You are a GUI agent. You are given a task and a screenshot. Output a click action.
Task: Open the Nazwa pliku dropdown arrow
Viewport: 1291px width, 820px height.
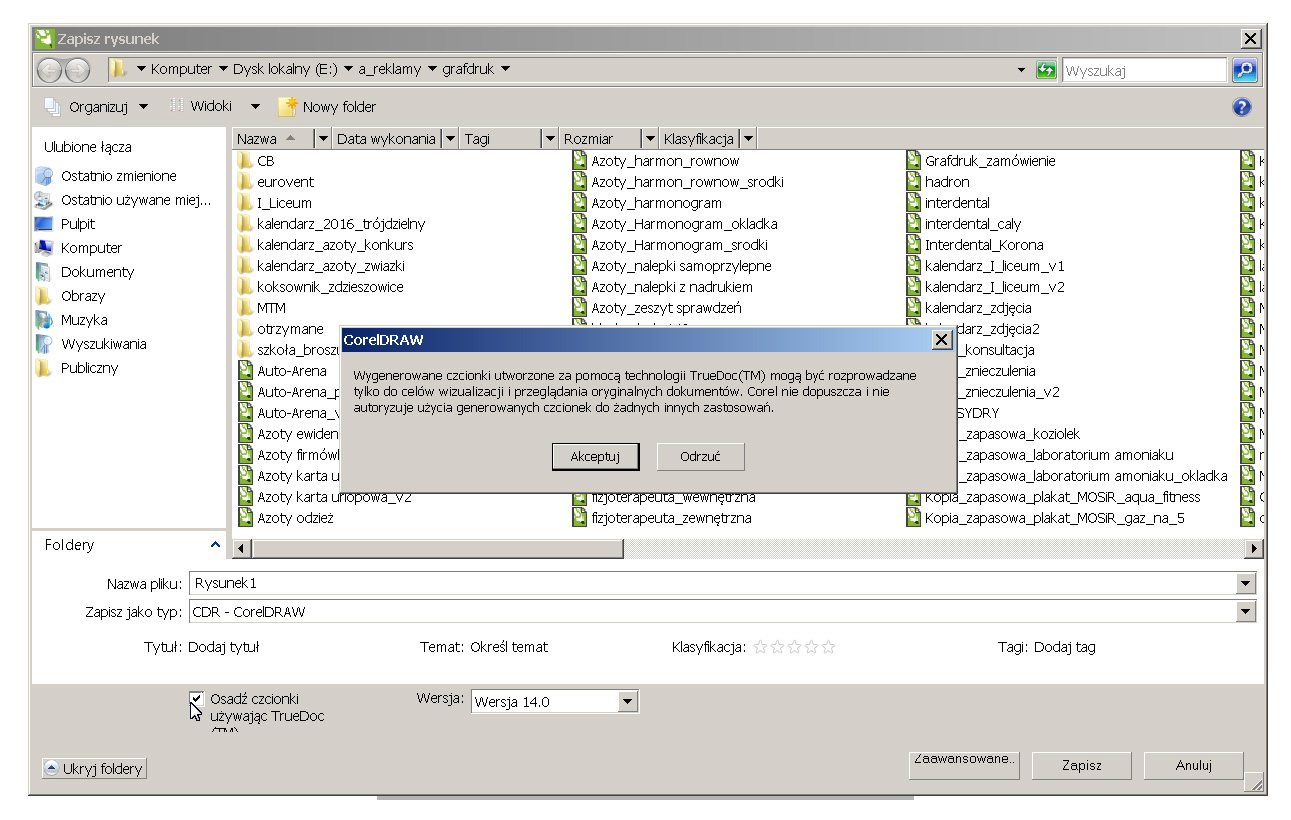point(1245,584)
